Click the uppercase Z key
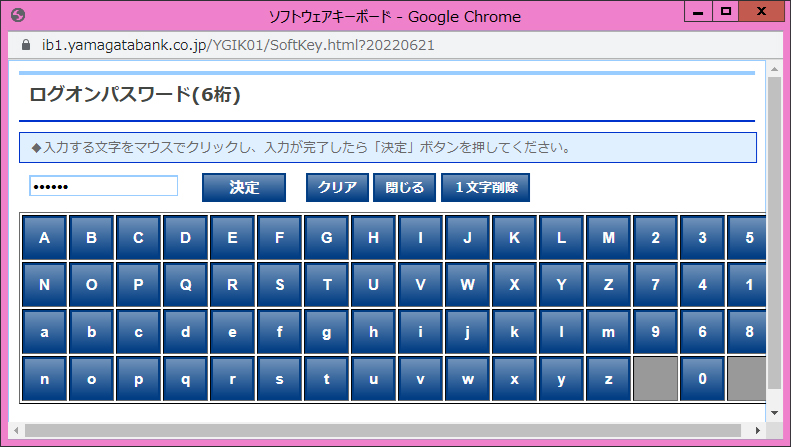Viewport: 791px width, 447px height. (608, 285)
